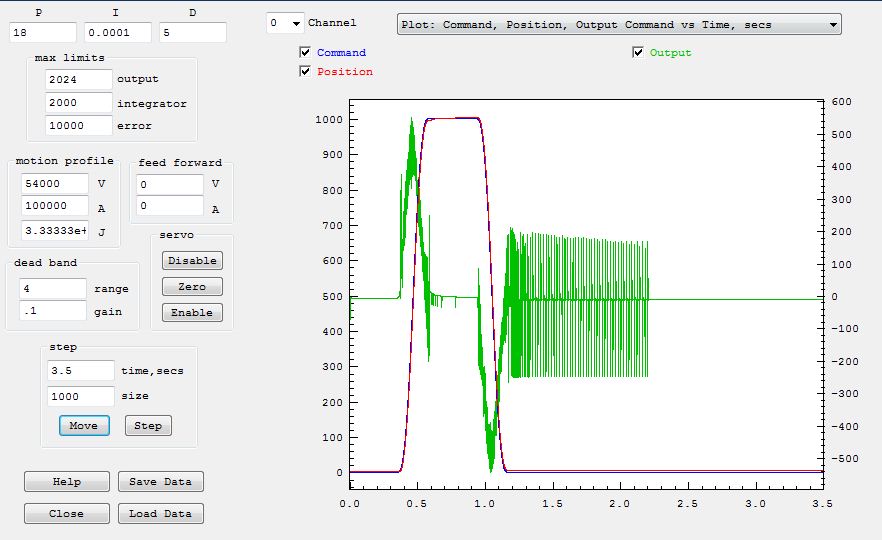Click Save Data button

(x=161, y=481)
